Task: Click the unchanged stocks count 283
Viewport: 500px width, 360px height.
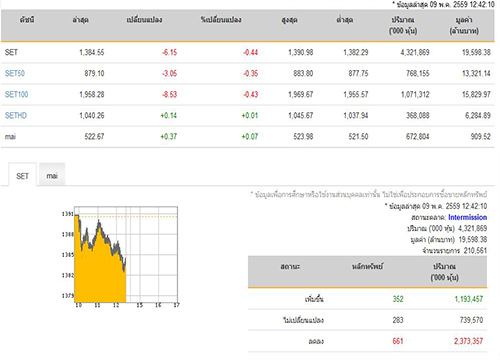Action: 398,320
